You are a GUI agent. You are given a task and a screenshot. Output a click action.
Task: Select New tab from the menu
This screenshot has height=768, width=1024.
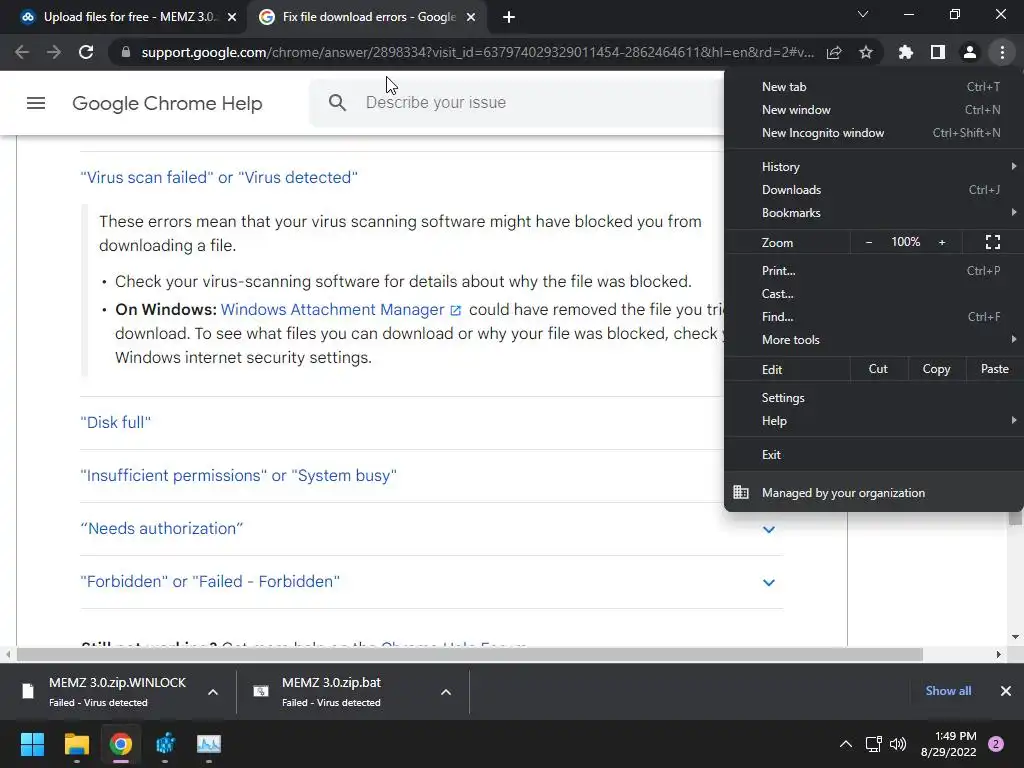point(874,87)
